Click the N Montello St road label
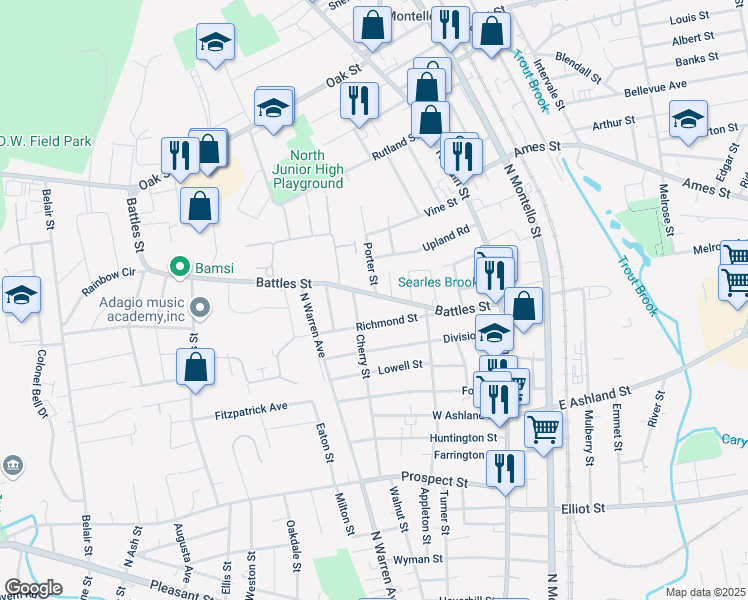Viewport: 748px width, 600px height. (523, 201)
